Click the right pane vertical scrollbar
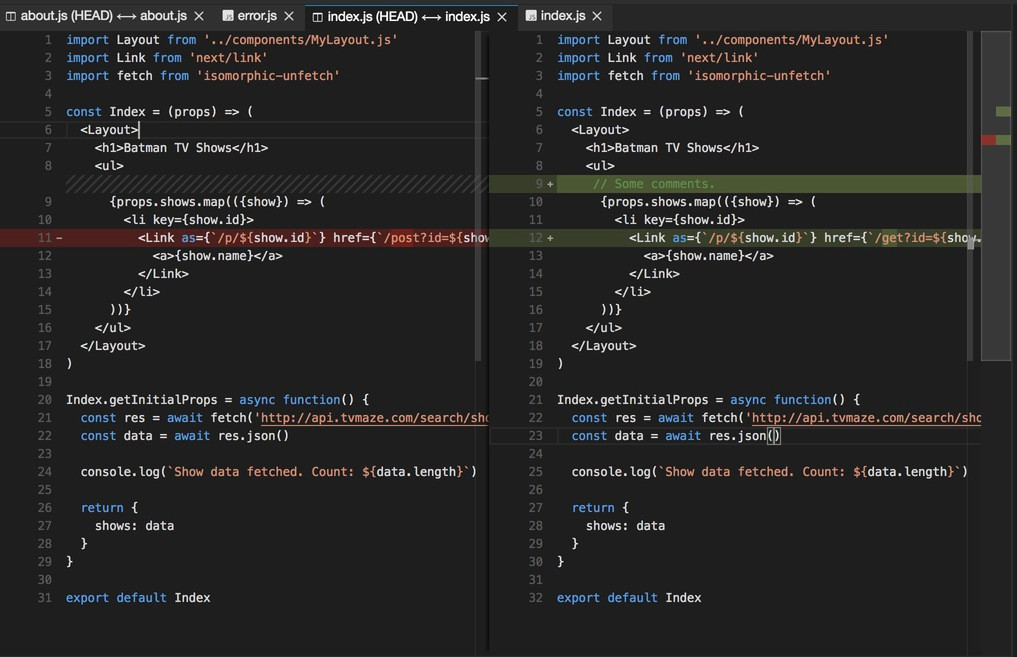Image resolution: width=1017 pixels, height=657 pixels. (x=970, y=195)
